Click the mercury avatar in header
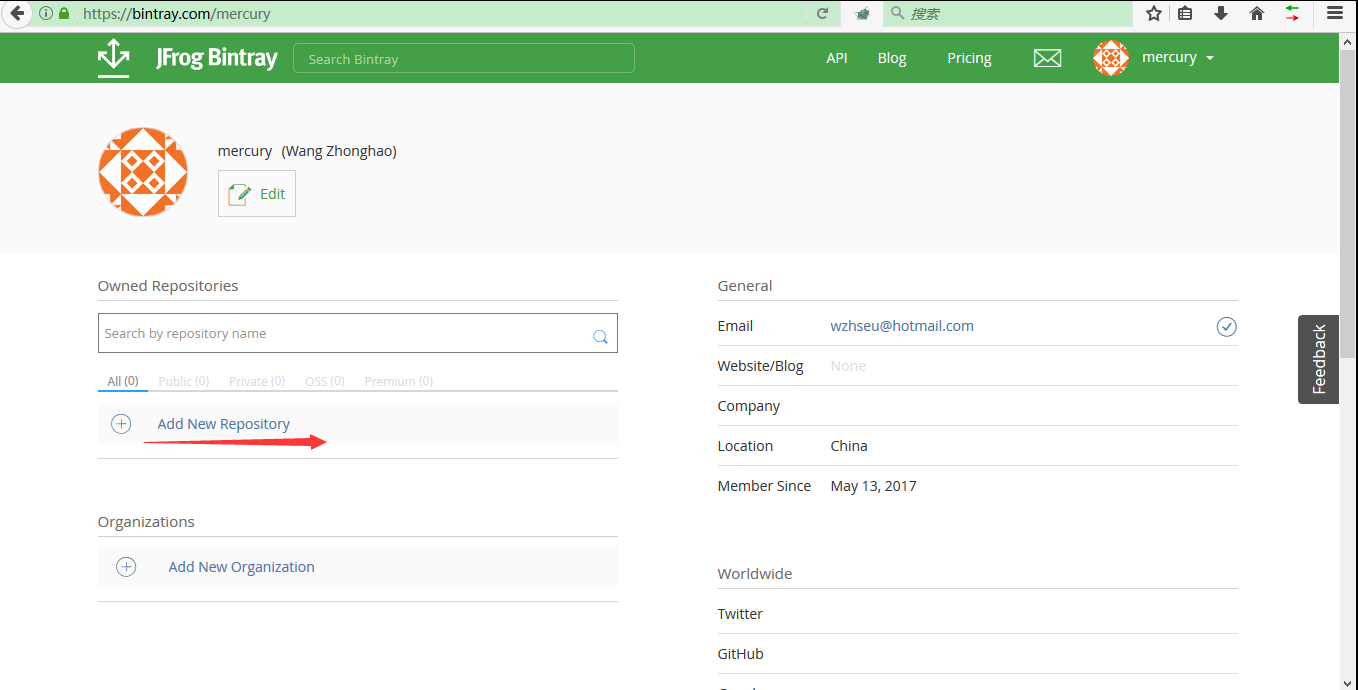Image resolution: width=1358 pixels, height=690 pixels. pos(1111,58)
